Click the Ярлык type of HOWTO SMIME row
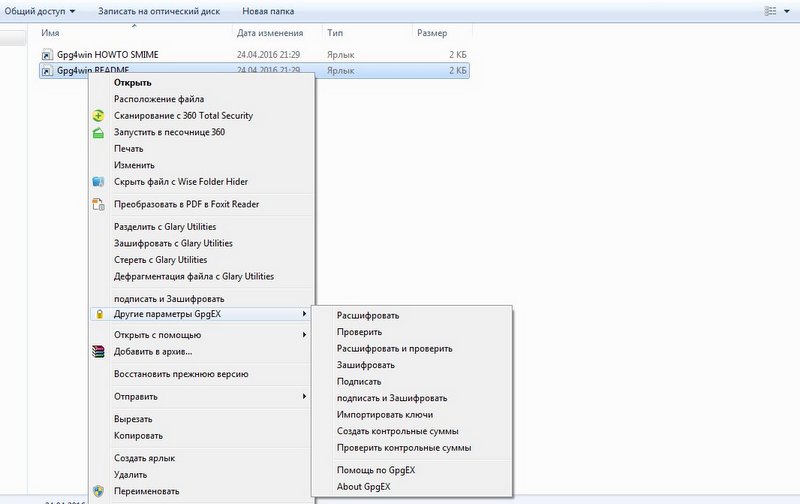The width and height of the screenshot is (800, 504). (340, 55)
